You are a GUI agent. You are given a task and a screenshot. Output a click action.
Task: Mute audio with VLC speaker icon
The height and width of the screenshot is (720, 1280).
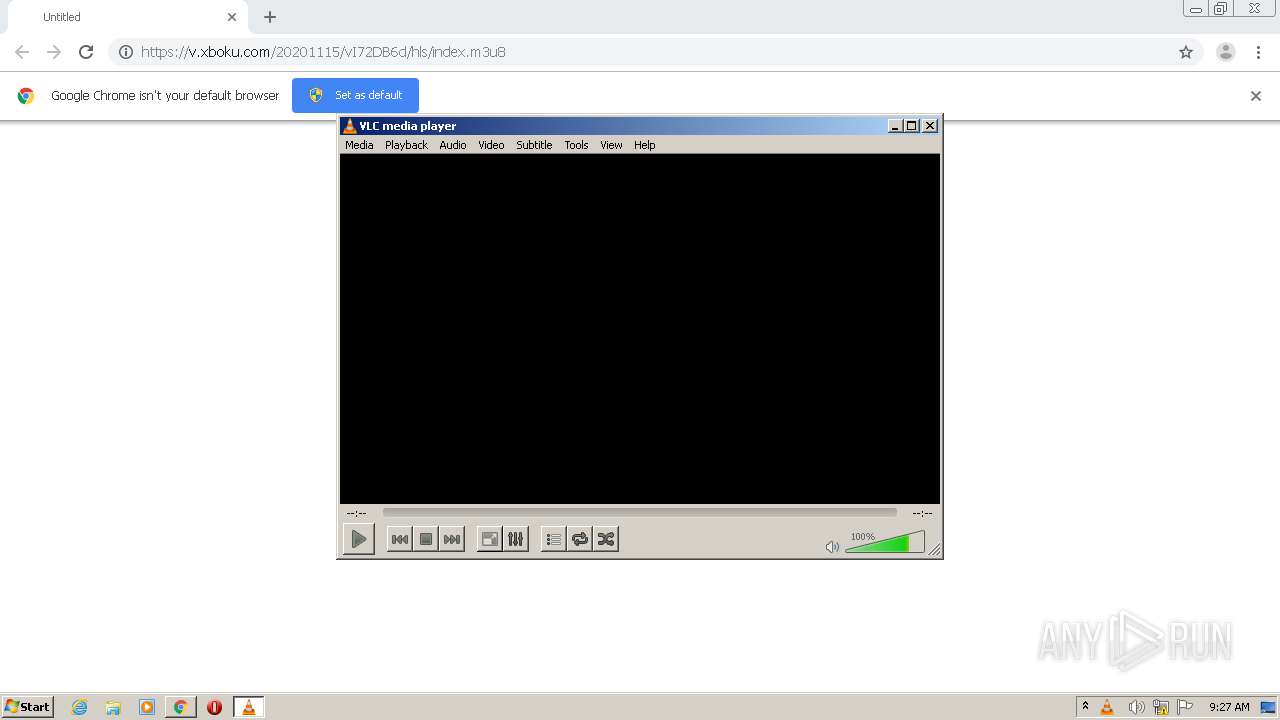[x=832, y=547]
